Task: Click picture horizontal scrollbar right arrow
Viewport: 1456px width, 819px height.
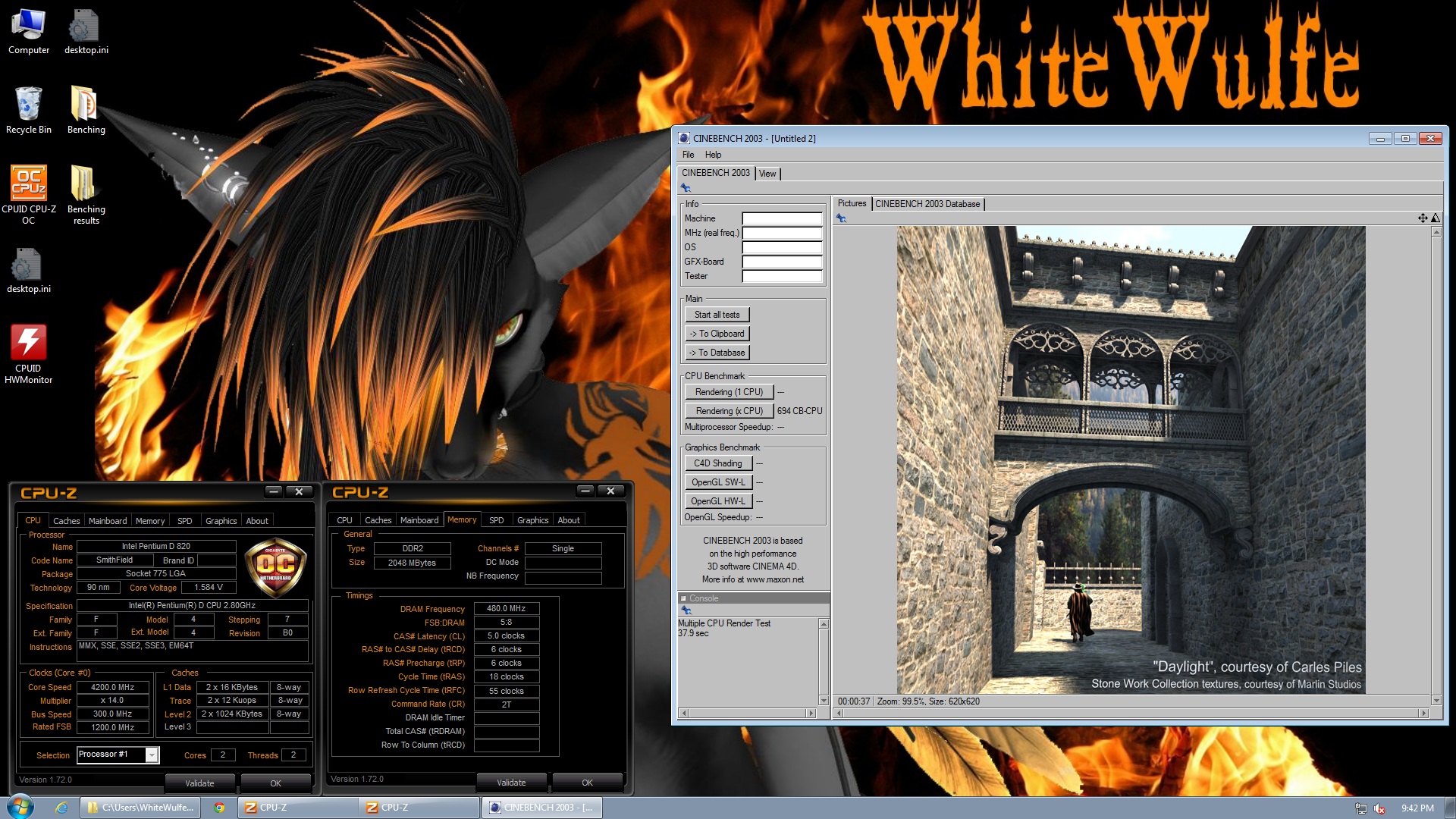Action: pos(1423,713)
